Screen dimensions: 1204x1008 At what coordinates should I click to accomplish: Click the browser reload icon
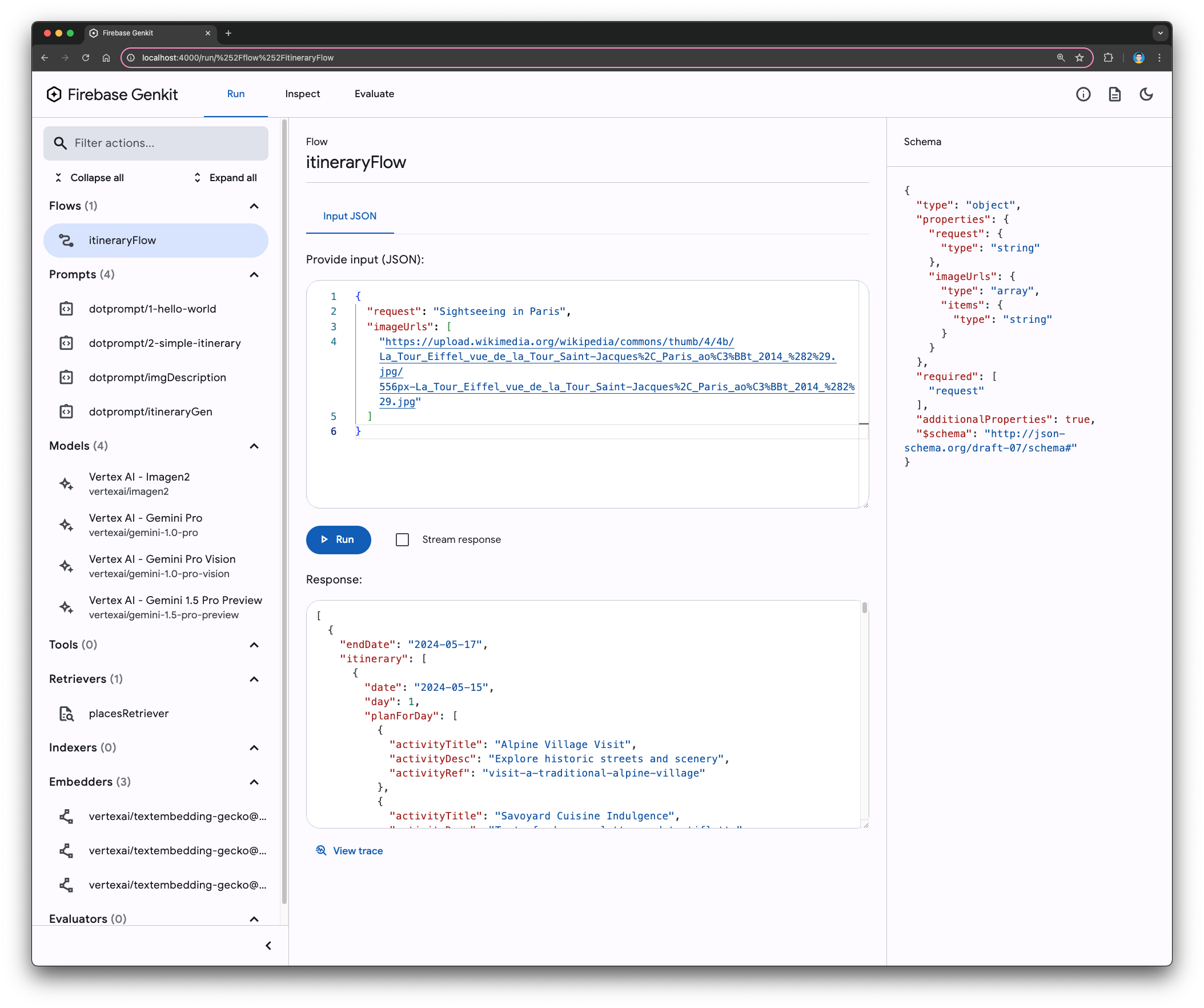(86, 57)
